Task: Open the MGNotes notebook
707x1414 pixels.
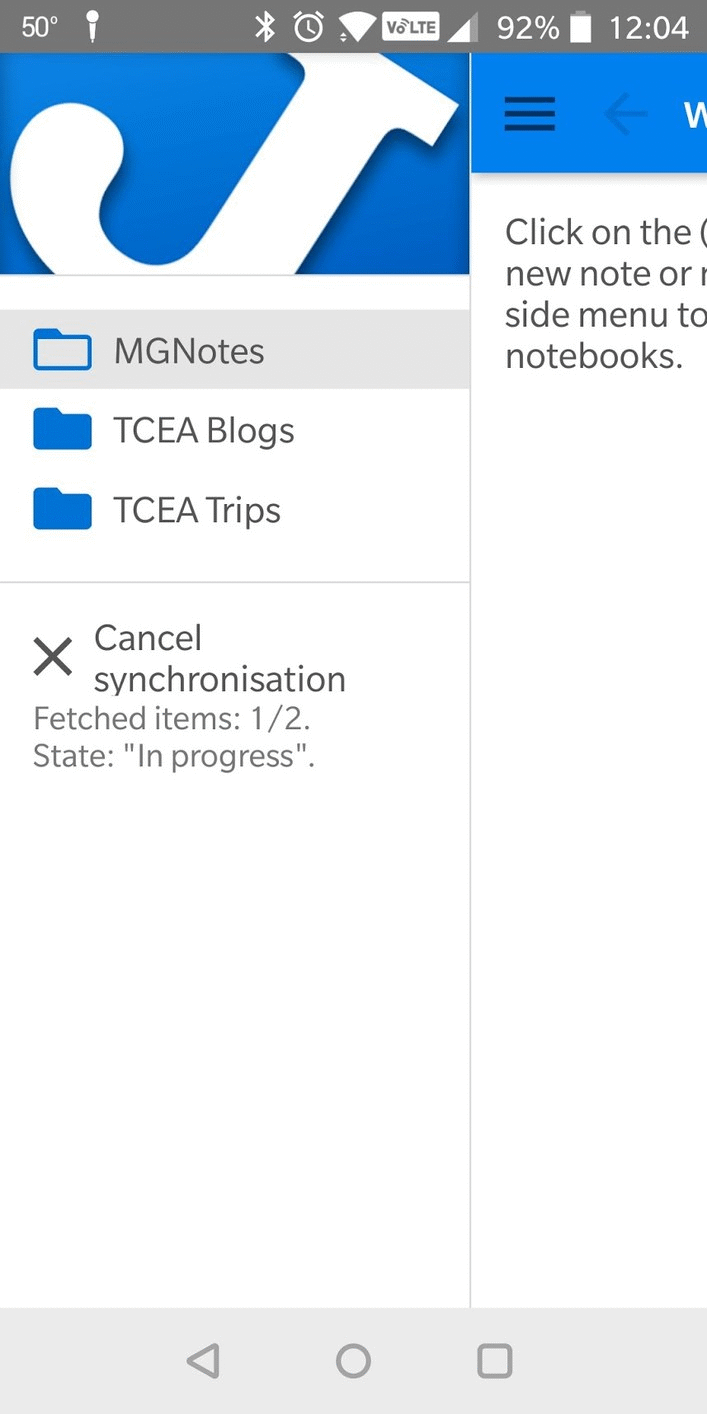Action: 189,351
